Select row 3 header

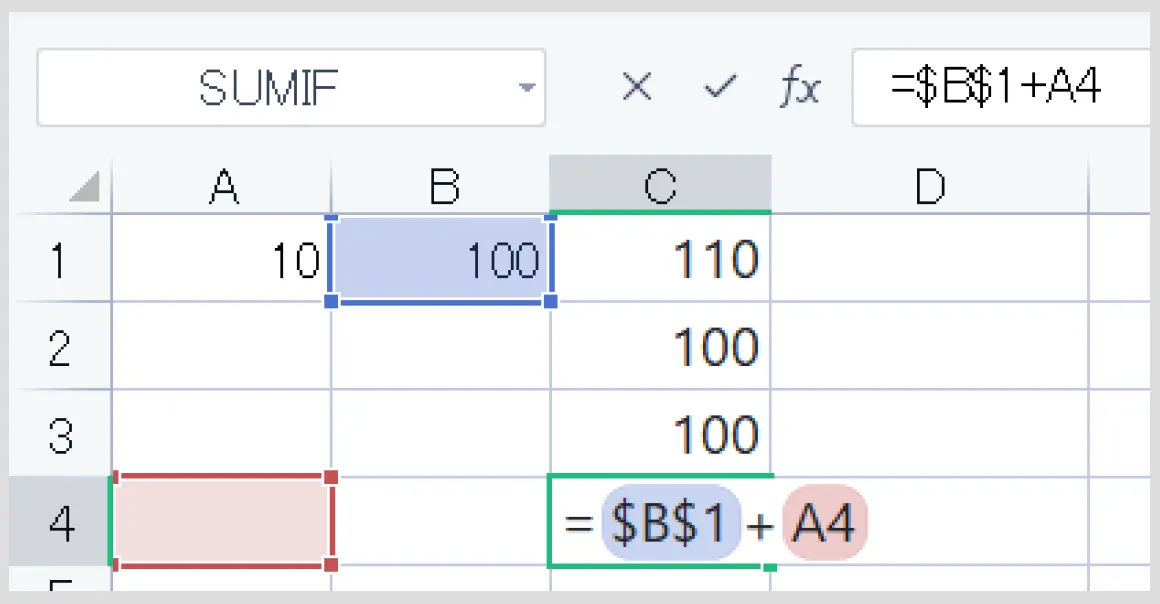60,433
